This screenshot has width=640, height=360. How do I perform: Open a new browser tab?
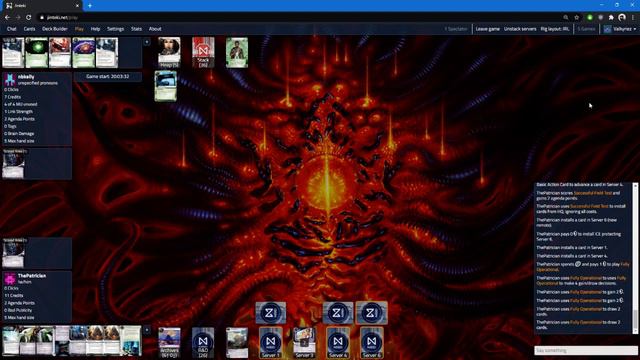click(90, 6)
